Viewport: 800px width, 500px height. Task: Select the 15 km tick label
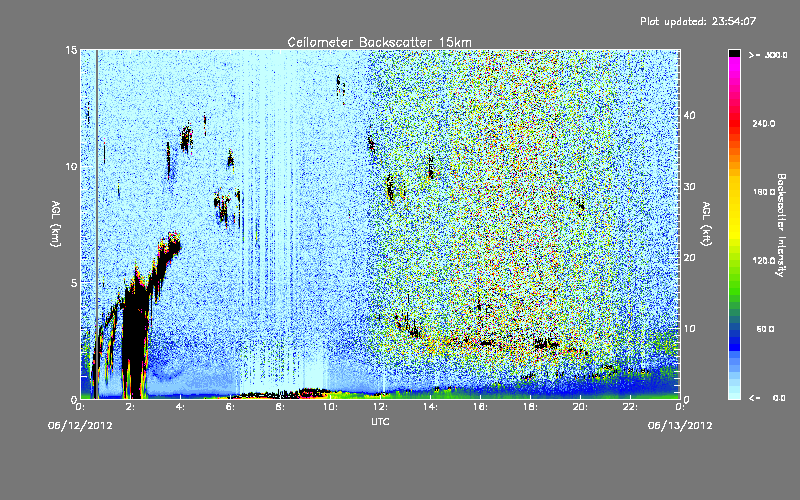coord(71,50)
